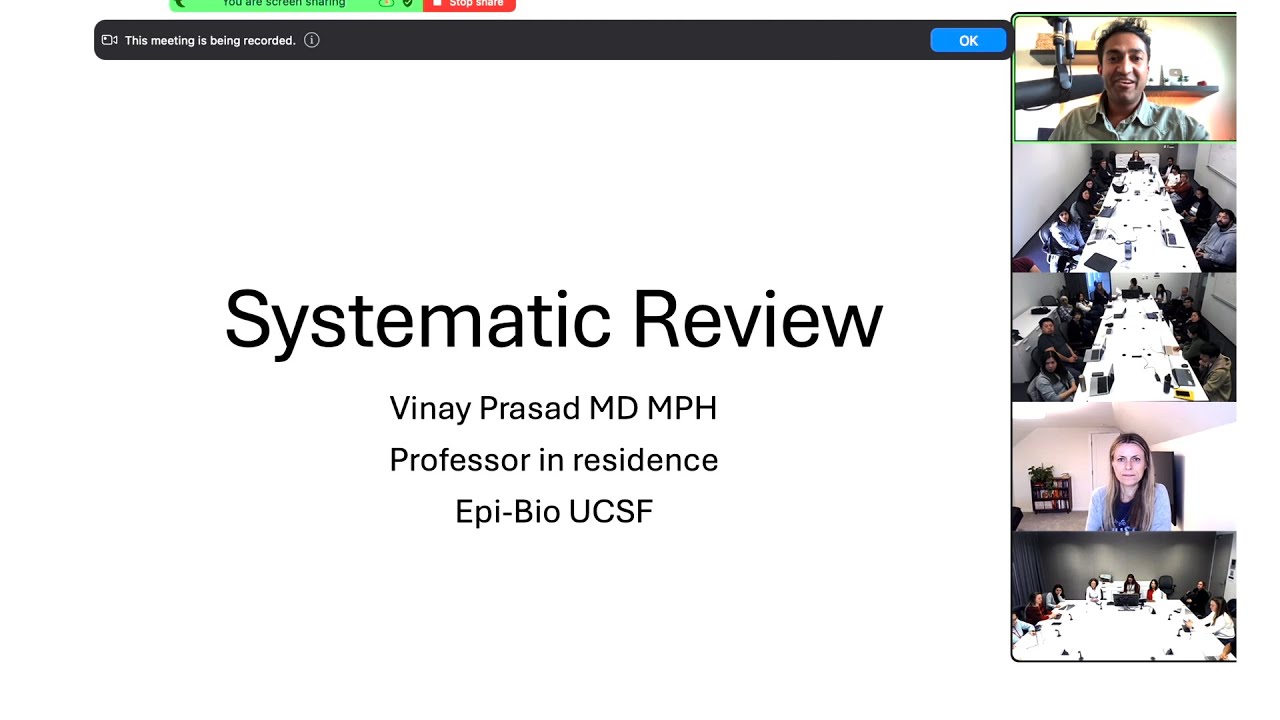
Task: Select the second conference room video thumbnail
Action: pyautogui.click(x=1125, y=337)
